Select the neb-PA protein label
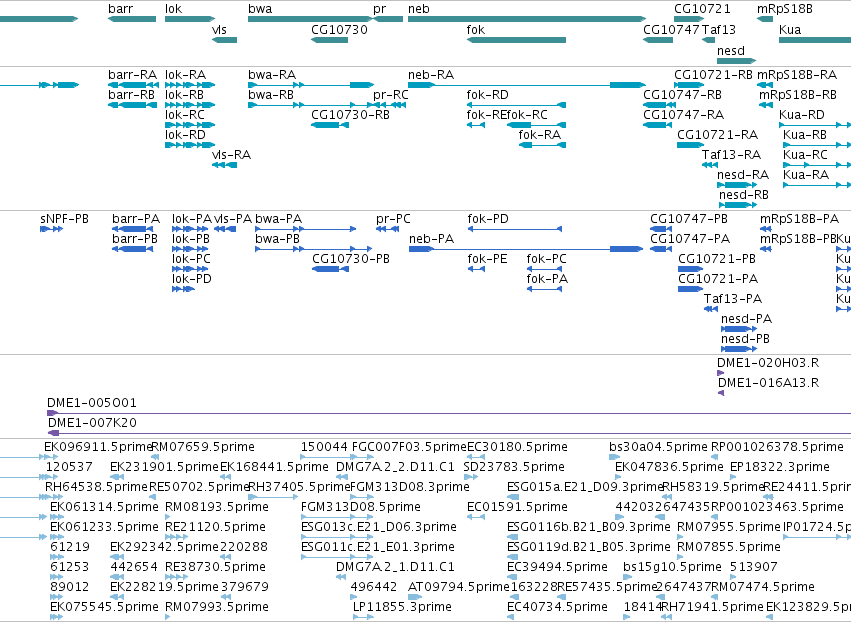Image resolution: width=851 pixels, height=622 pixels. pyautogui.click(x=431, y=239)
